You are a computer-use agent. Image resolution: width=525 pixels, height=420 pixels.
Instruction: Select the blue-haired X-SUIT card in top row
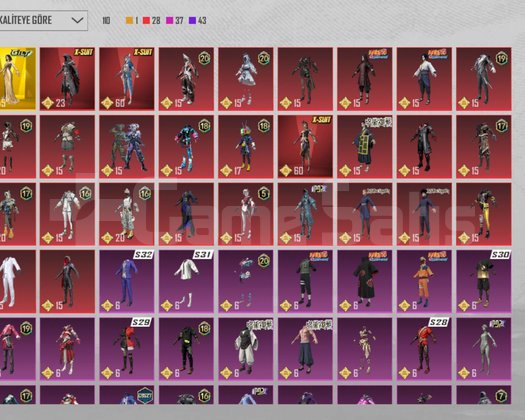[x=127, y=79]
